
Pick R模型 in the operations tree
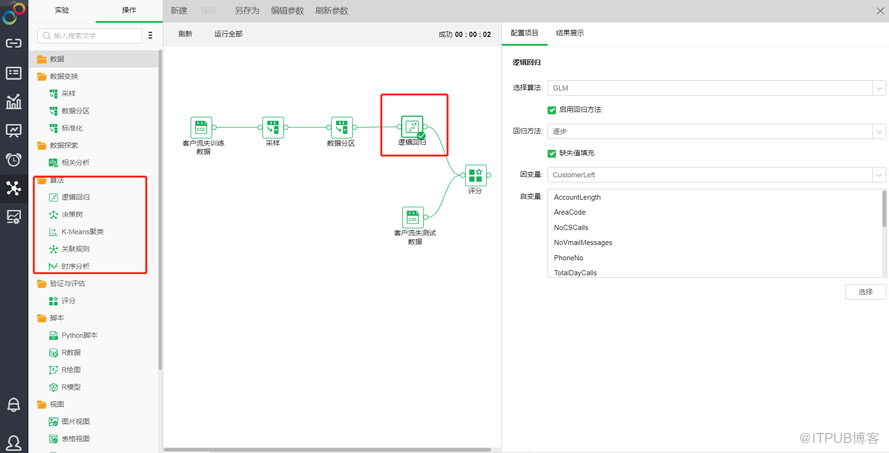[x=71, y=387]
